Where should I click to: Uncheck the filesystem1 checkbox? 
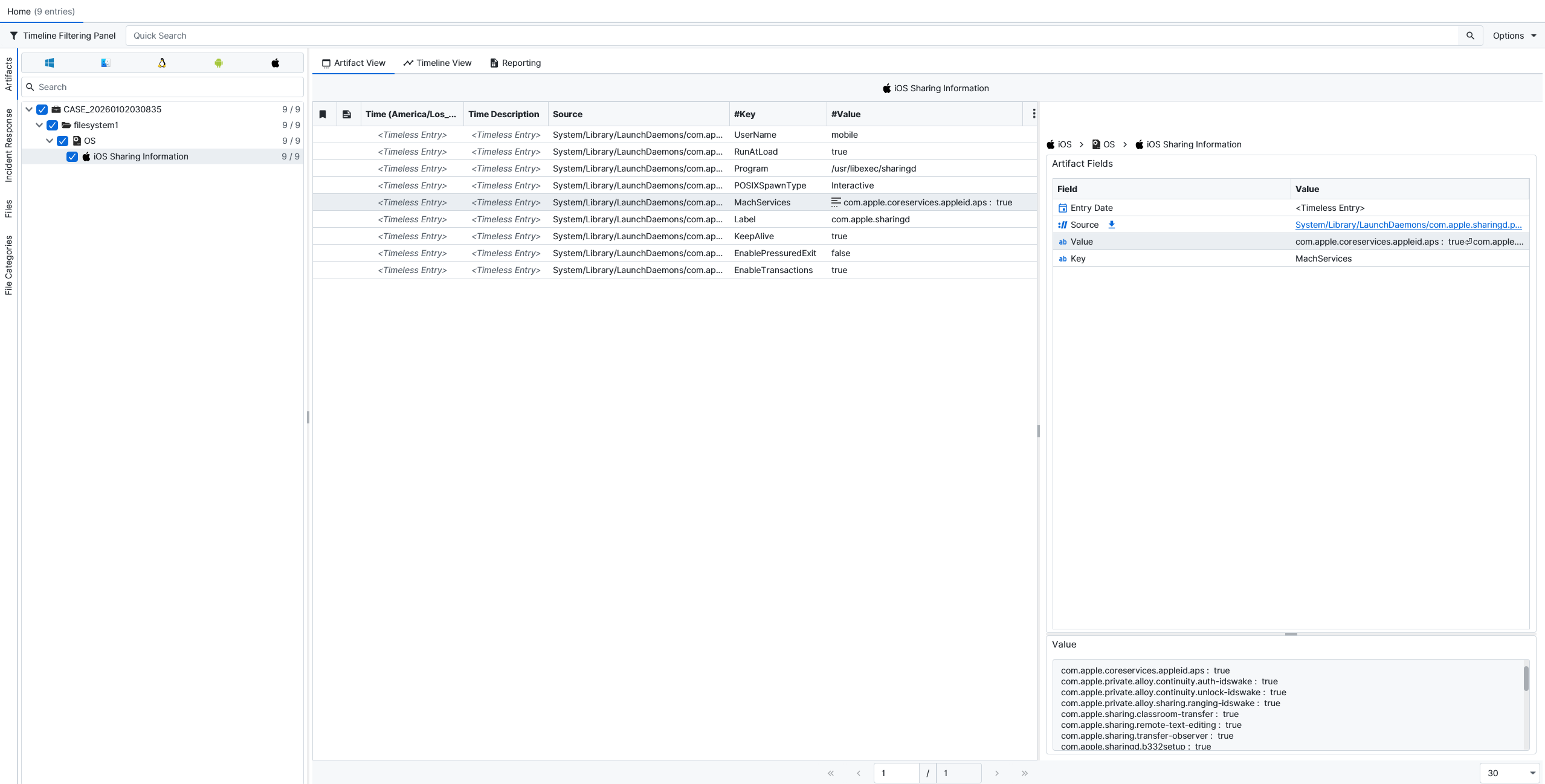pos(53,125)
